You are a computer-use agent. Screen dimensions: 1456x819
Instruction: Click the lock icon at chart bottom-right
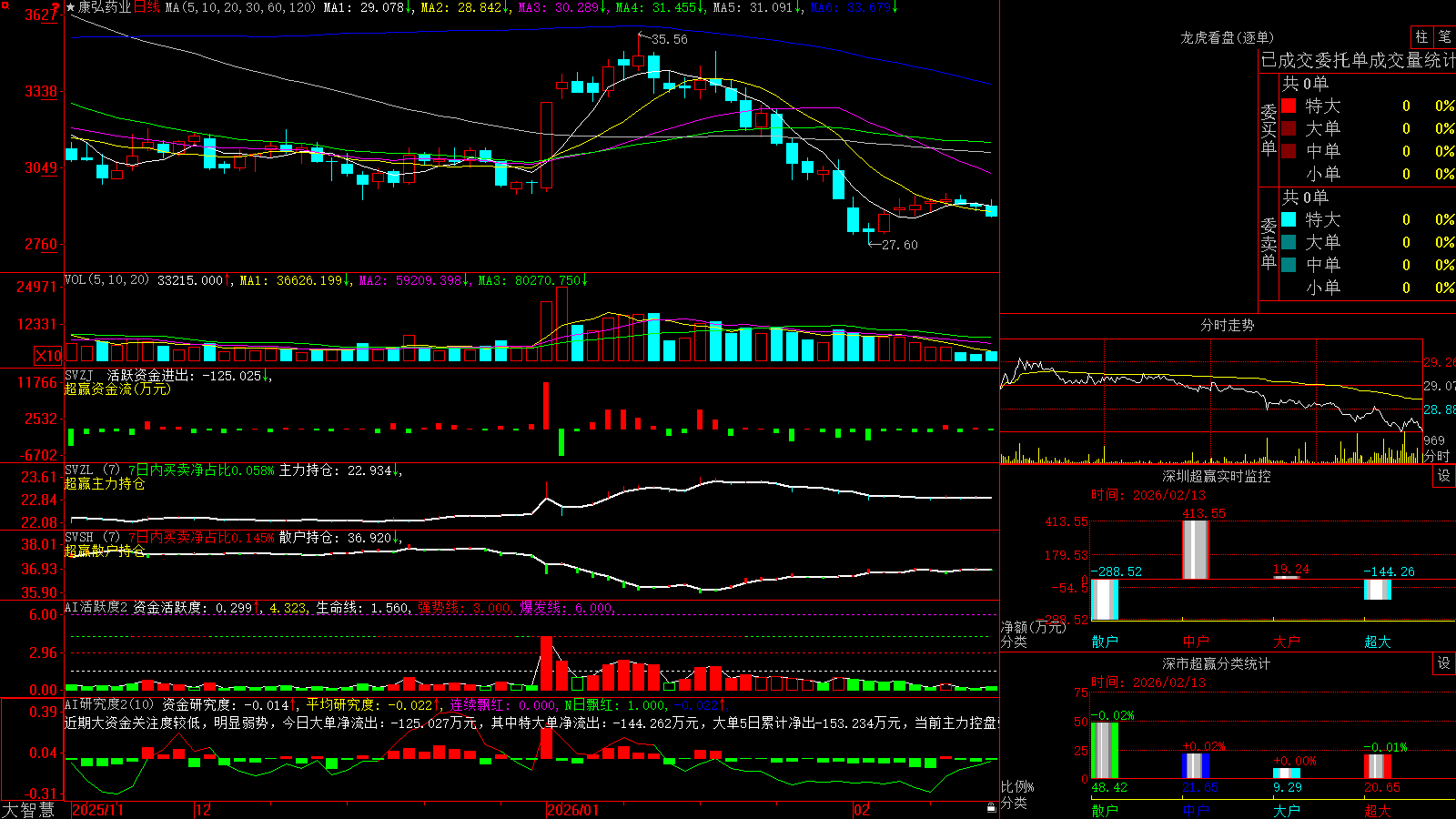click(x=992, y=808)
